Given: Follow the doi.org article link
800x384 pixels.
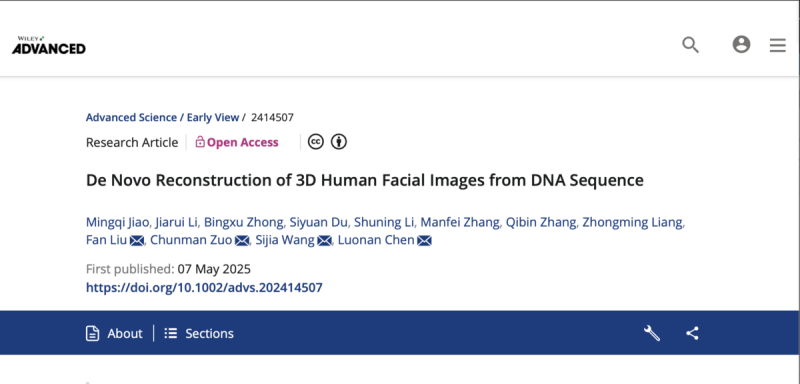Looking at the screenshot, I should pyautogui.click(x=204, y=288).
